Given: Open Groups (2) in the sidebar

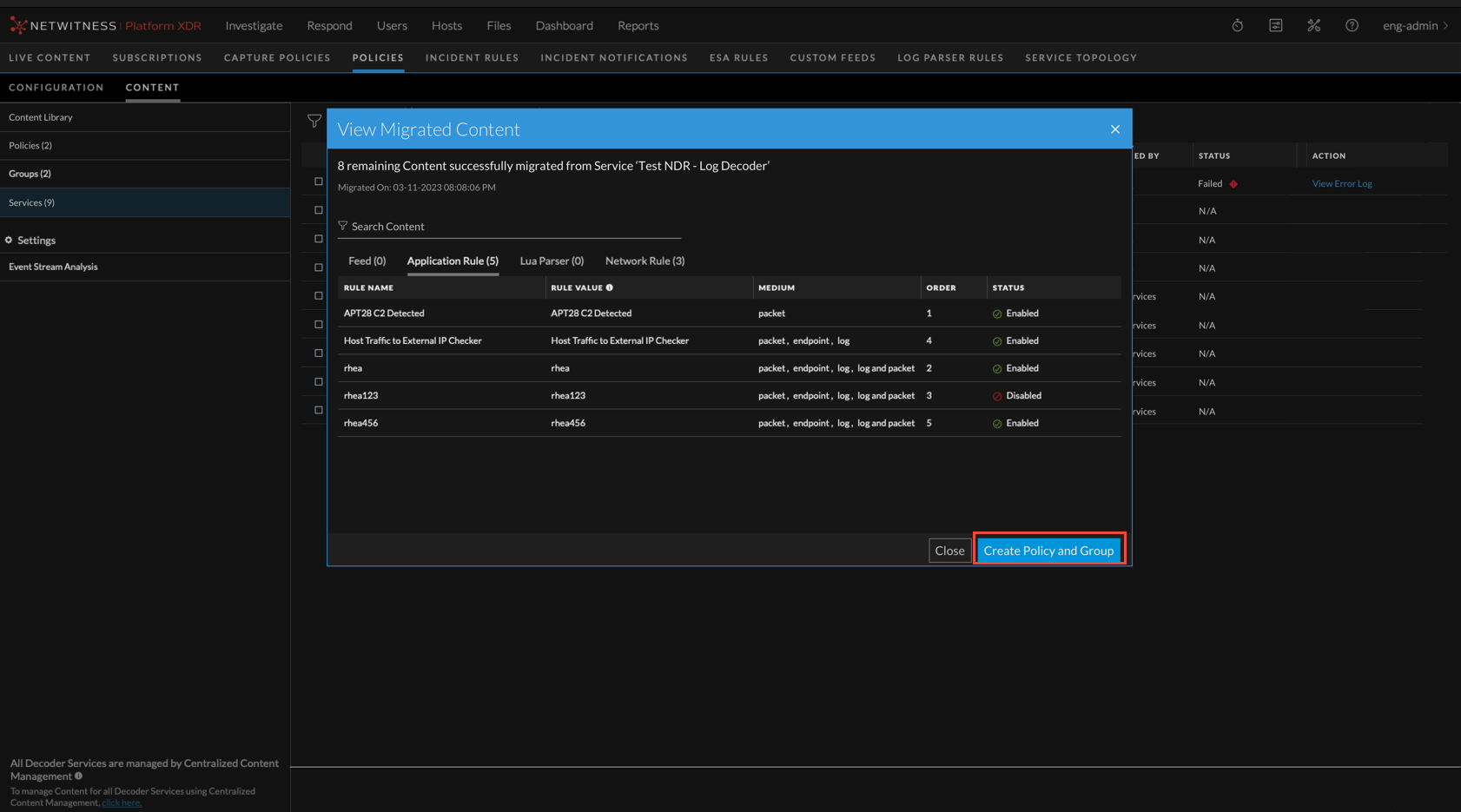Looking at the screenshot, I should [x=30, y=174].
